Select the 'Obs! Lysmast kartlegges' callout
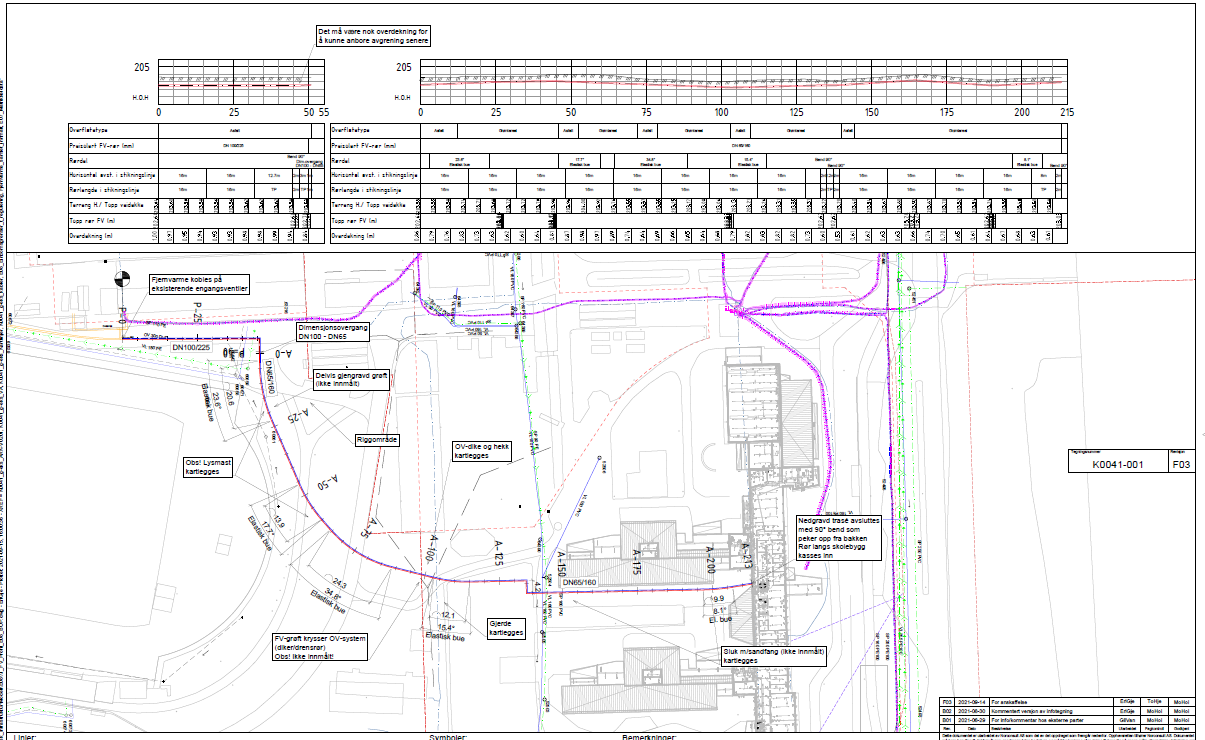 coord(209,467)
